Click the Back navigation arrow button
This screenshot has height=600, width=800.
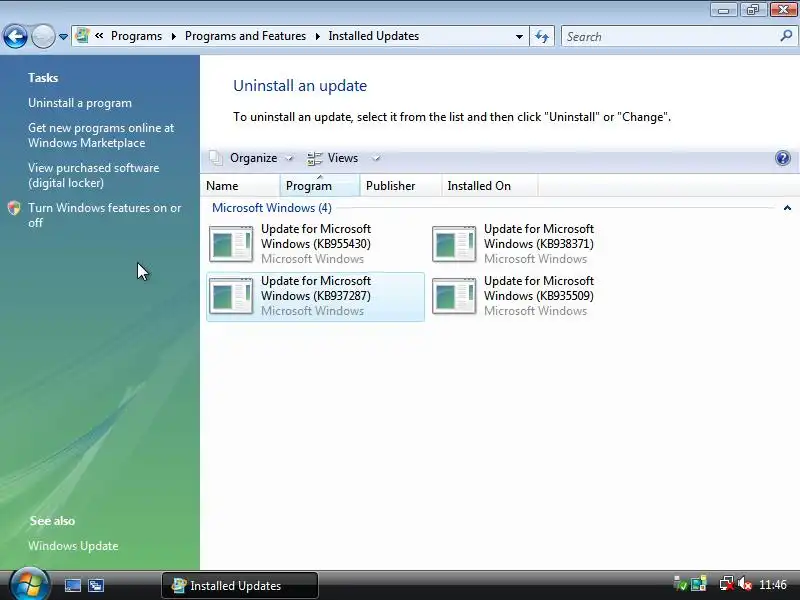(x=15, y=36)
